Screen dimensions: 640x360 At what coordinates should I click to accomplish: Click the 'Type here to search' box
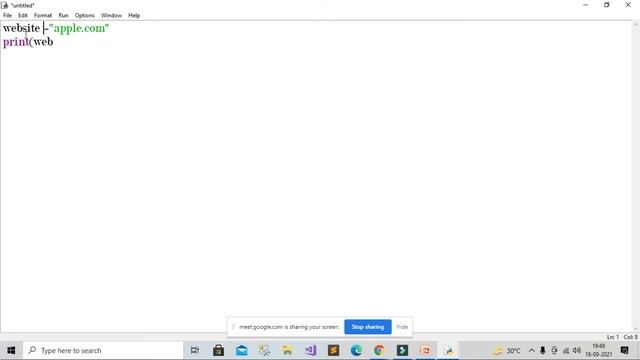pos(103,350)
